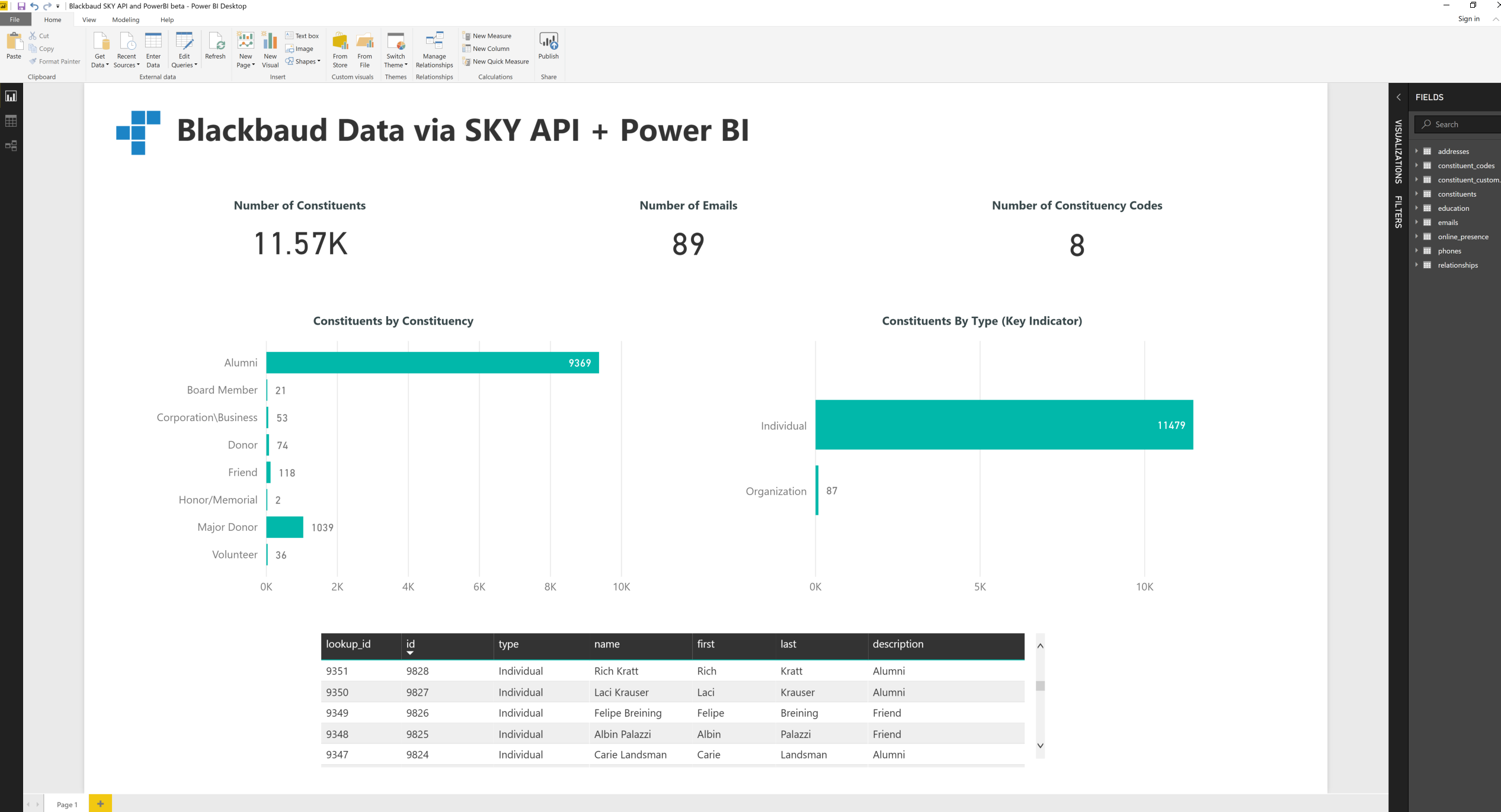
Task: Open the VISUALIZATIONS pane
Action: click(x=1398, y=152)
